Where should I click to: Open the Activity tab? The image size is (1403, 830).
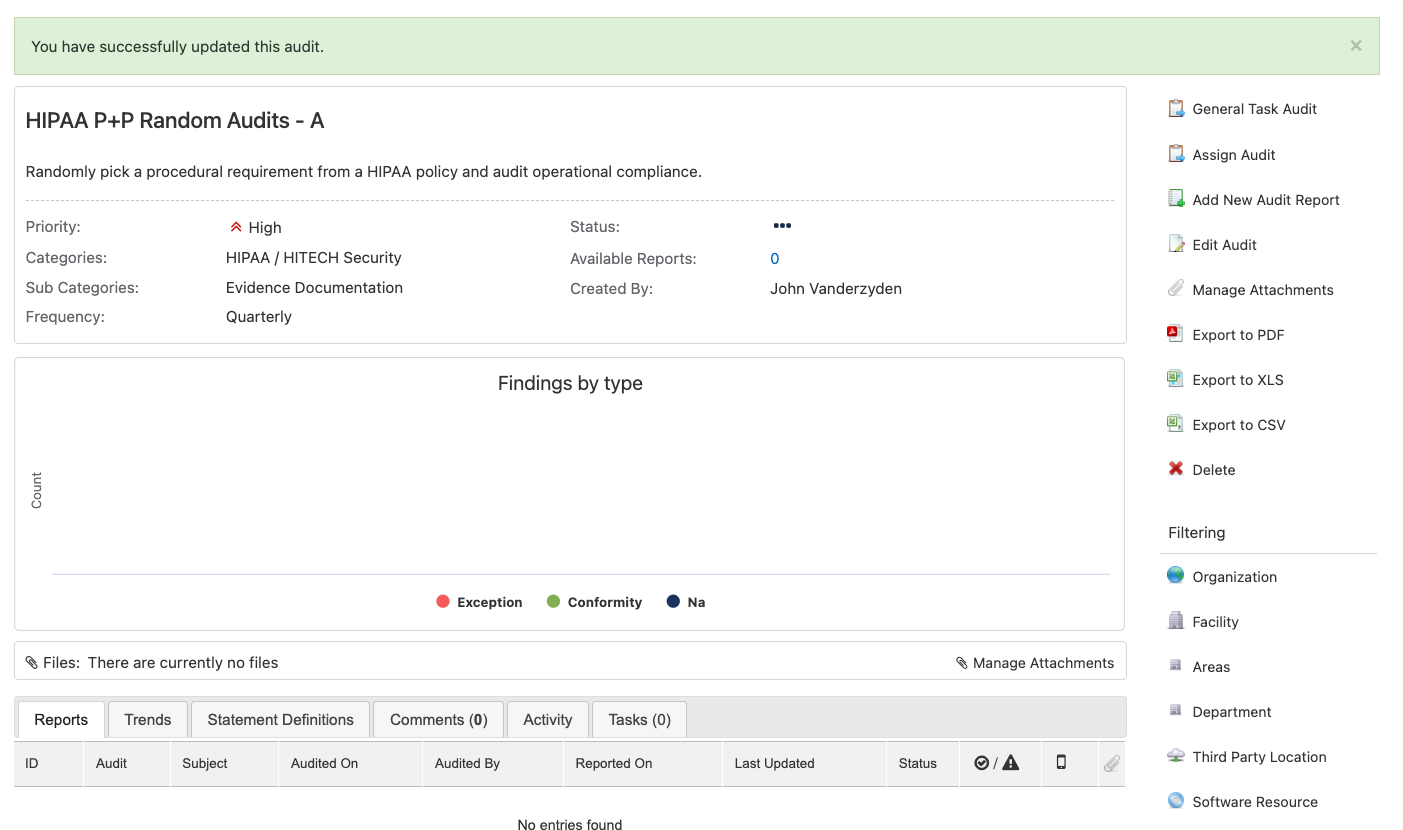[548, 720]
